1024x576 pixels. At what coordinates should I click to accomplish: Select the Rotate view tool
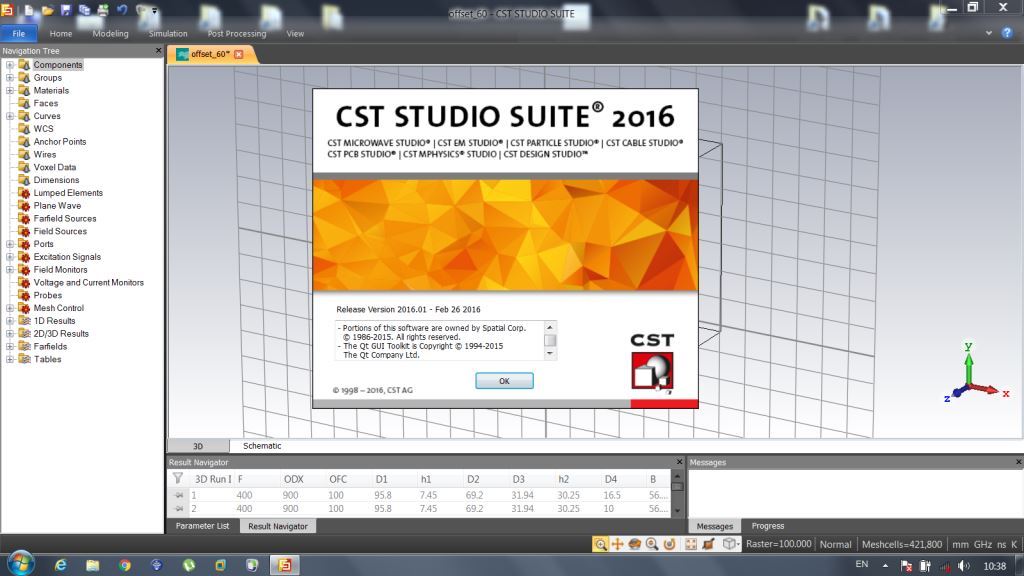click(x=634, y=544)
